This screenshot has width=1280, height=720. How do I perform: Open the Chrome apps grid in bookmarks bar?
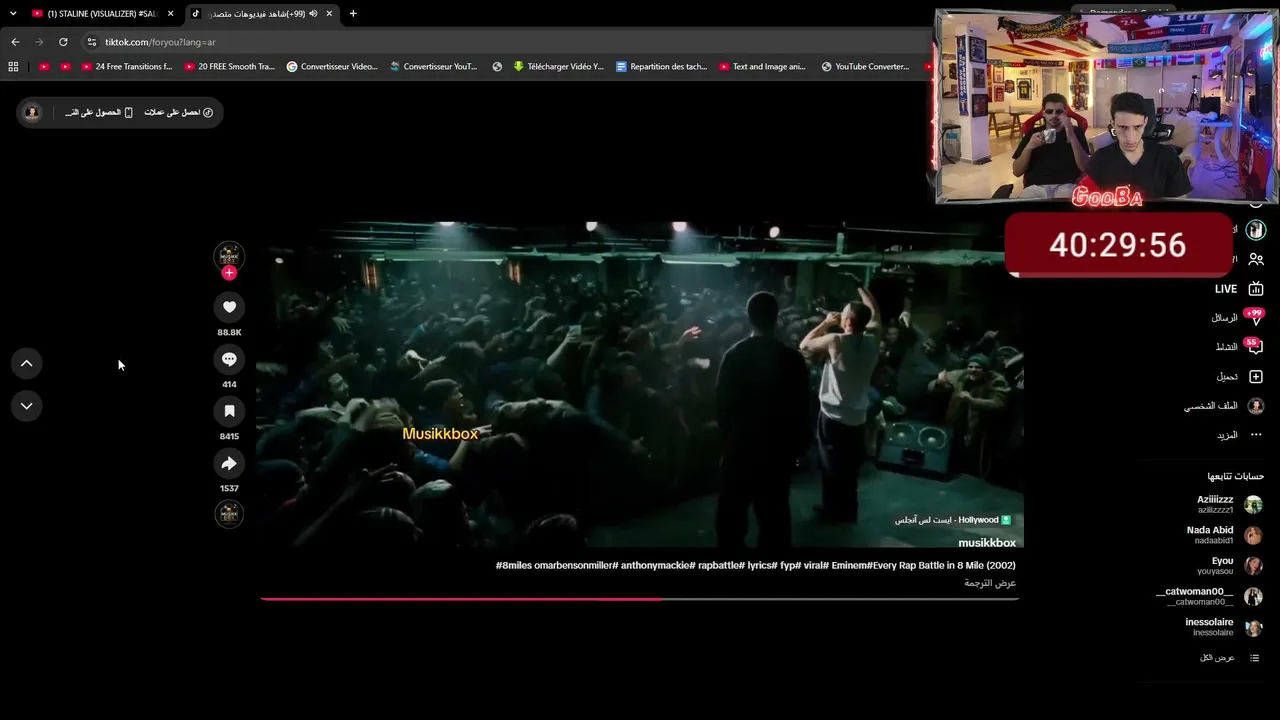pyautogui.click(x=13, y=67)
